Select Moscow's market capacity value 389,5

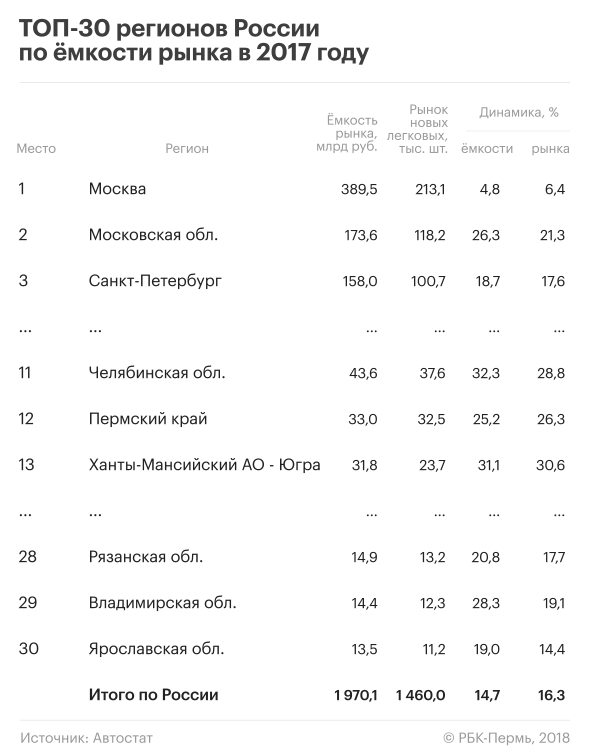tap(359, 189)
